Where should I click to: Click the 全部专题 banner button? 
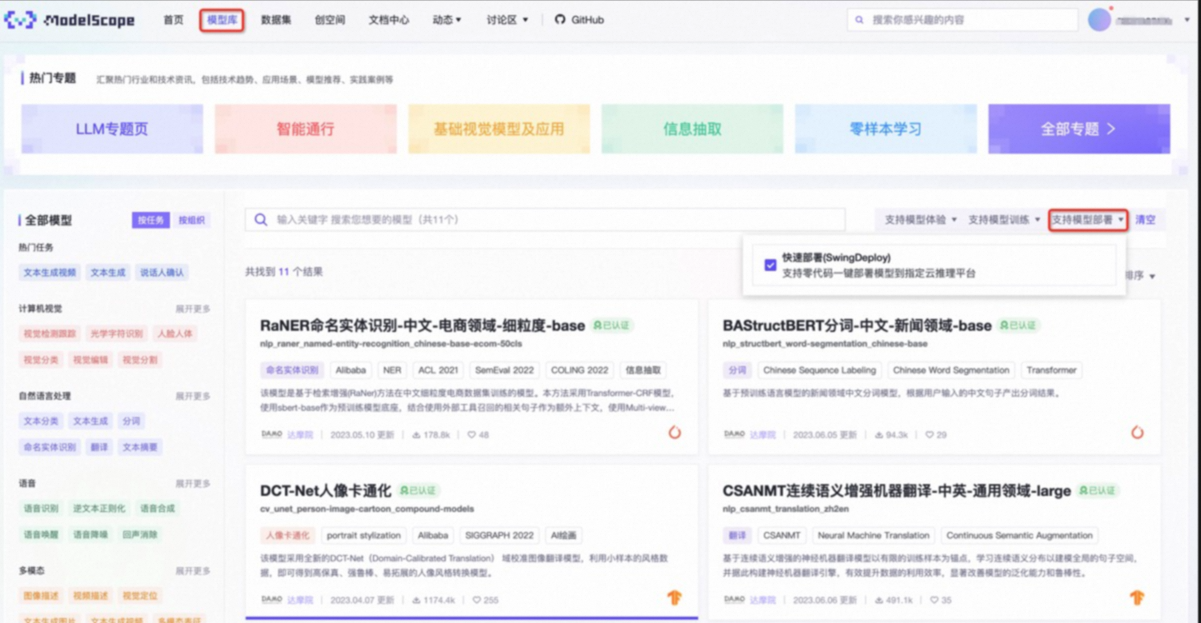point(1077,128)
